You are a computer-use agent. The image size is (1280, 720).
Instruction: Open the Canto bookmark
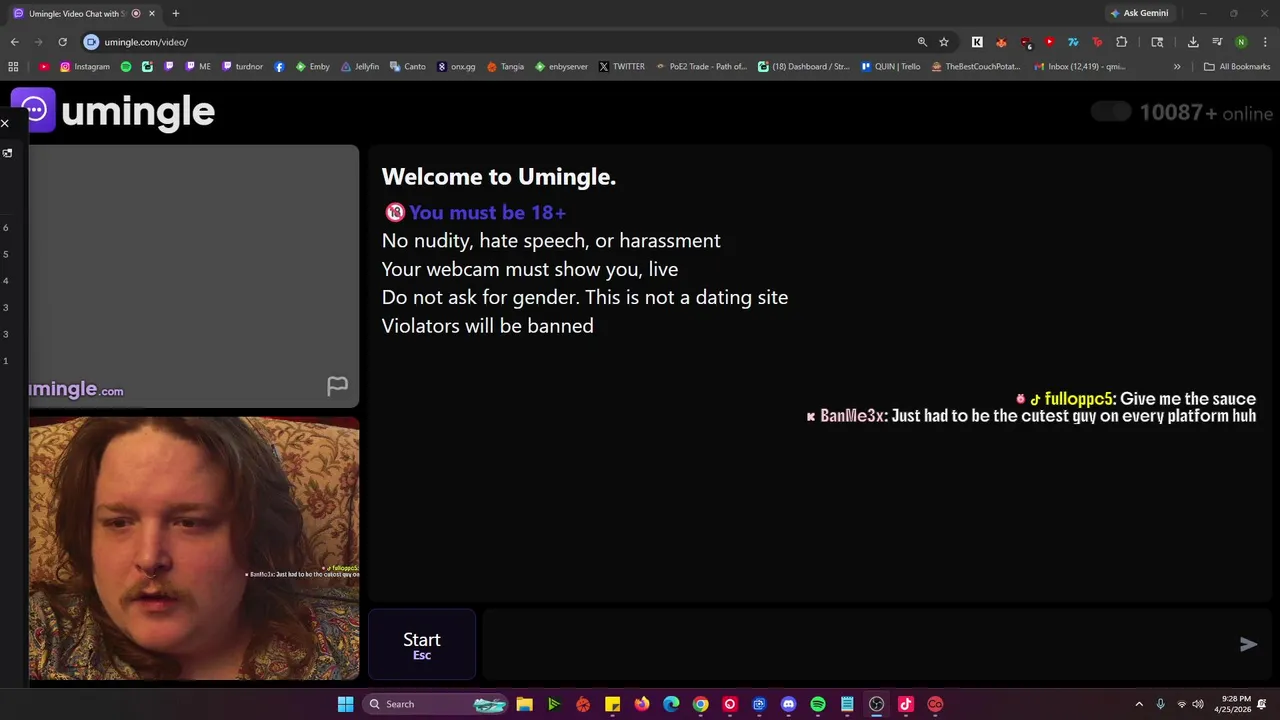coord(408,67)
